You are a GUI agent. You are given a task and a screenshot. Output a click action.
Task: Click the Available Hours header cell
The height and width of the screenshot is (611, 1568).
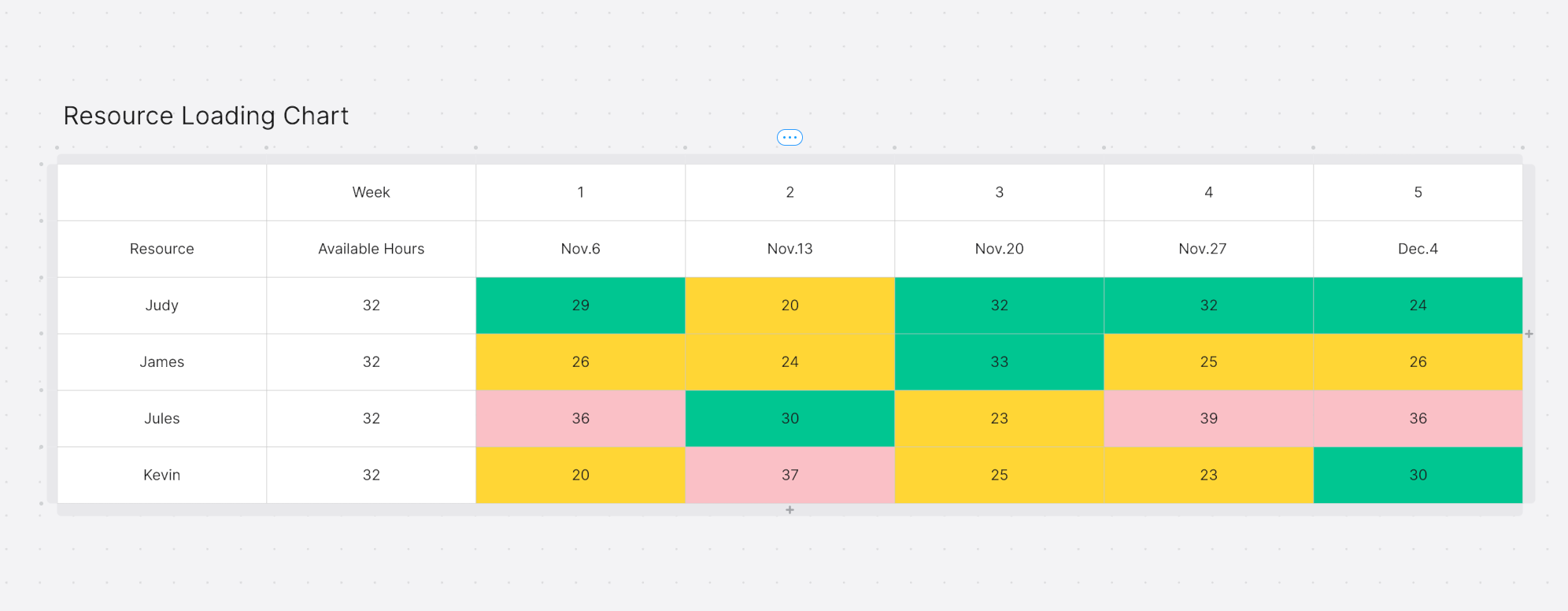pos(371,249)
